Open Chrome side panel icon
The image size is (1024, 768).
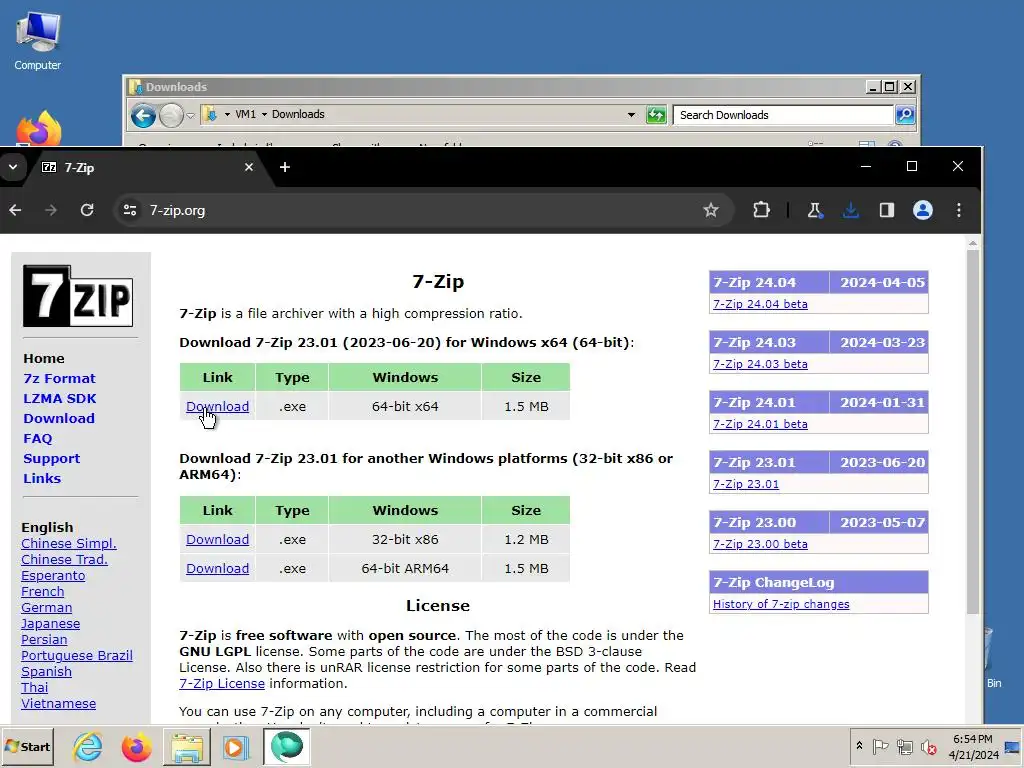[886, 210]
